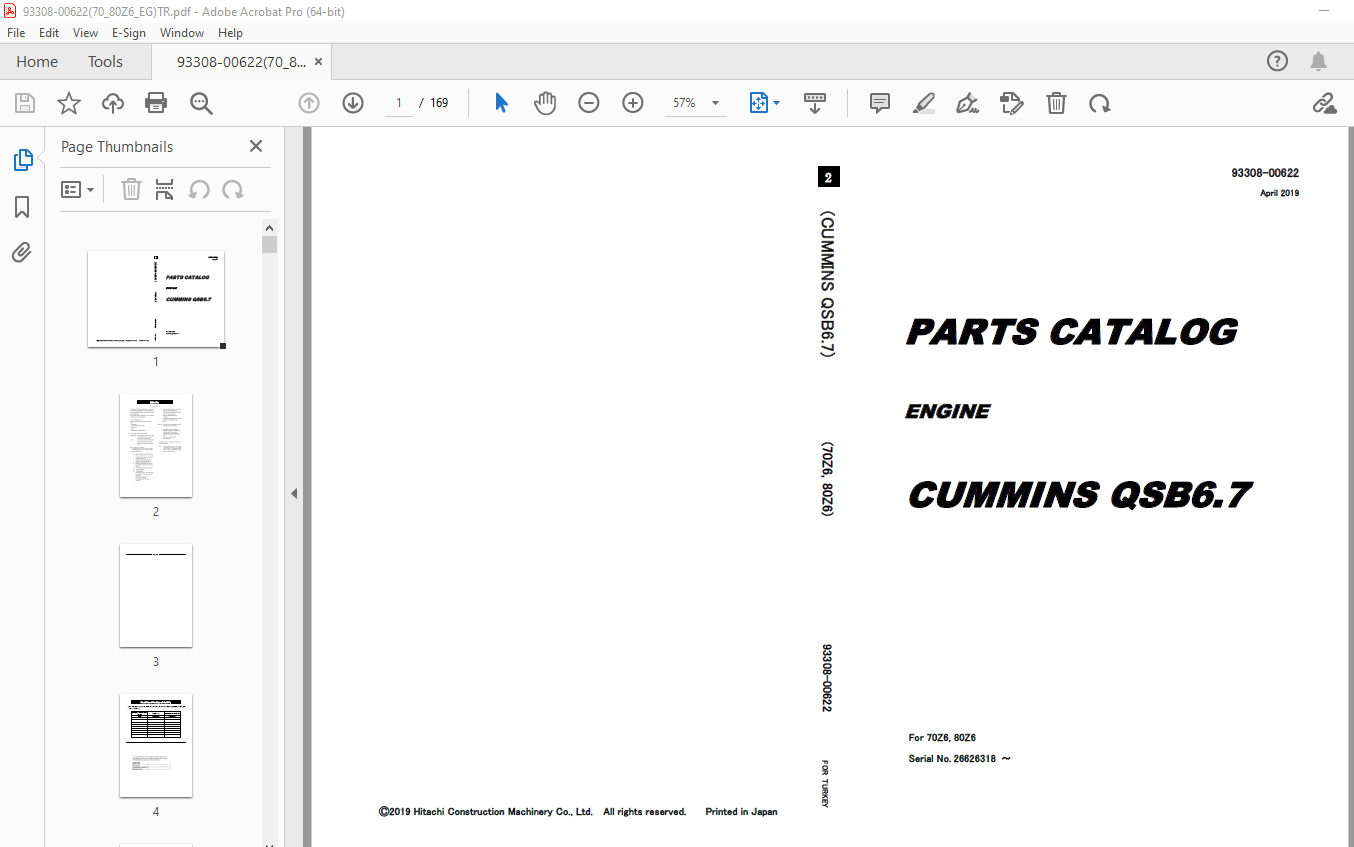Click the April 2019 date text
Viewport: 1354px width, 847px height.
pos(1279,193)
